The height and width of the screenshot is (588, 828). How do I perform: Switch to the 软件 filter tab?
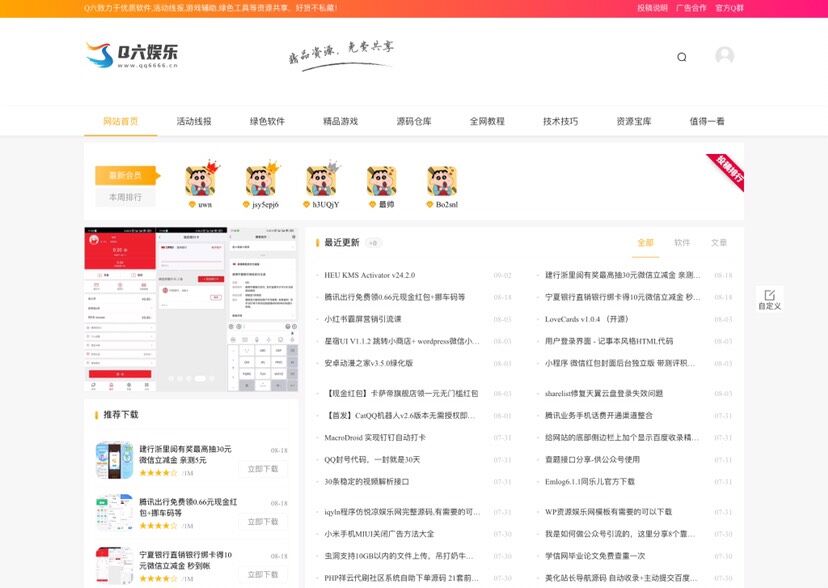pos(682,243)
